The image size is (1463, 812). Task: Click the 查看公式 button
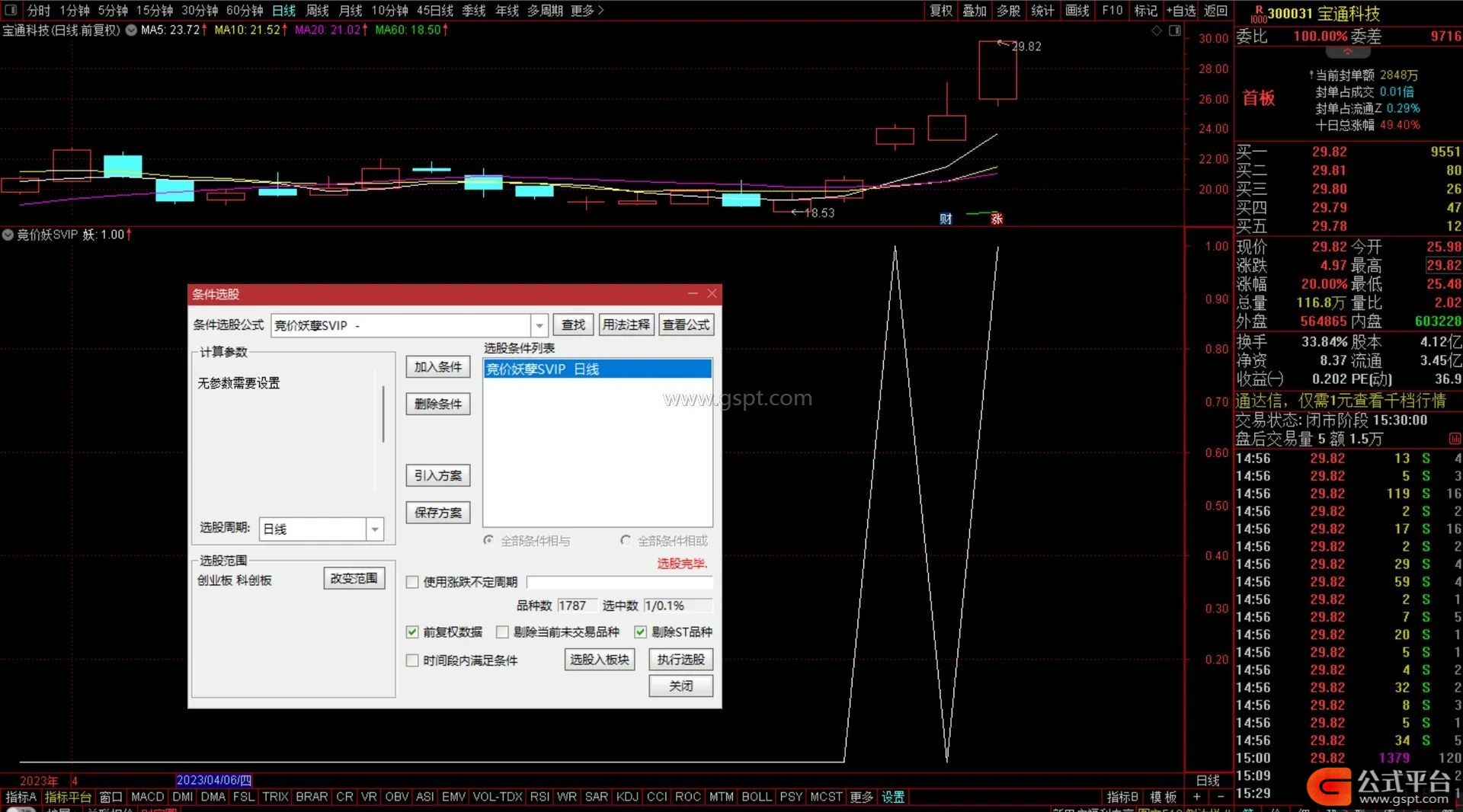click(x=686, y=325)
